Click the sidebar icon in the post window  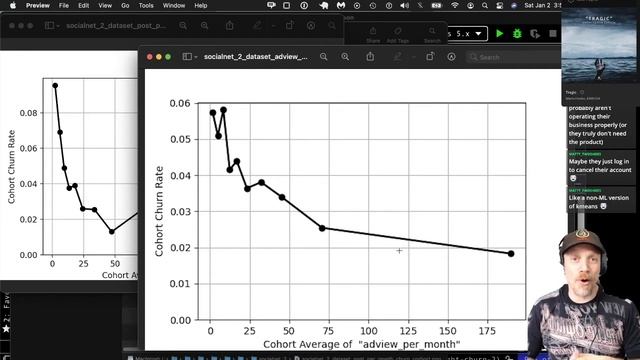(x=49, y=25)
